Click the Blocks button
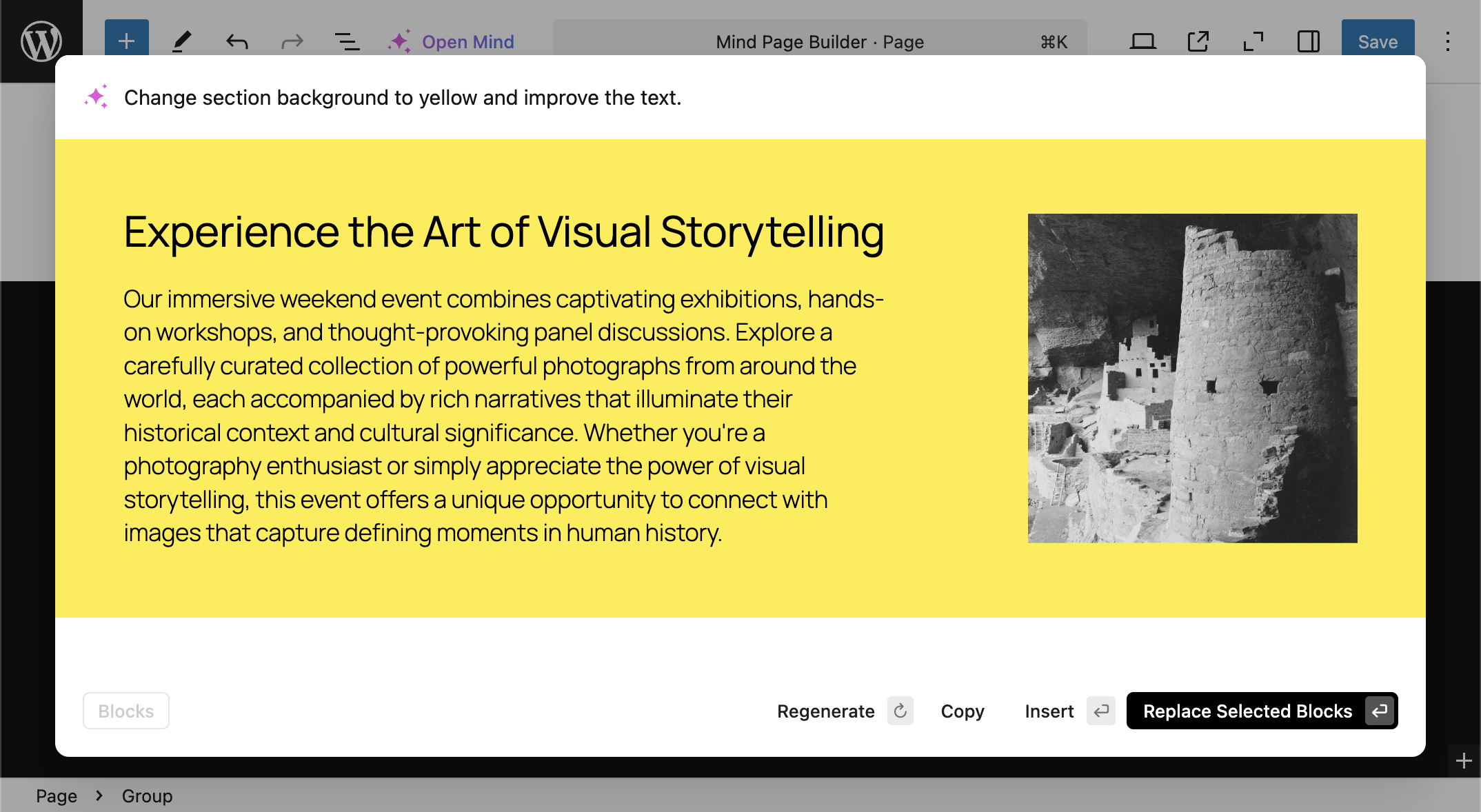This screenshot has width=1481, height=812. (x=126, y=711)
